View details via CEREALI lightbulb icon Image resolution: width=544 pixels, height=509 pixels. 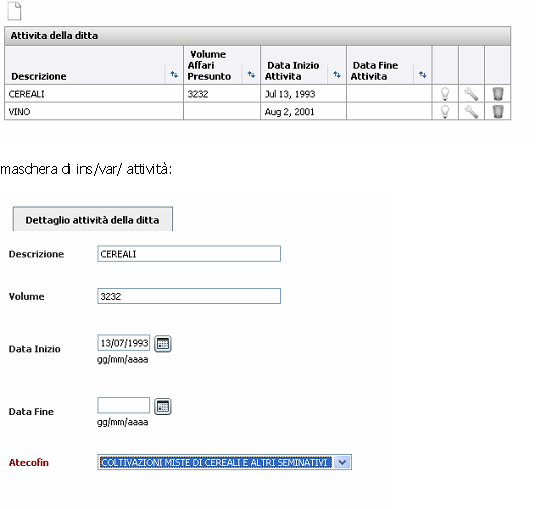click(445, 94)
